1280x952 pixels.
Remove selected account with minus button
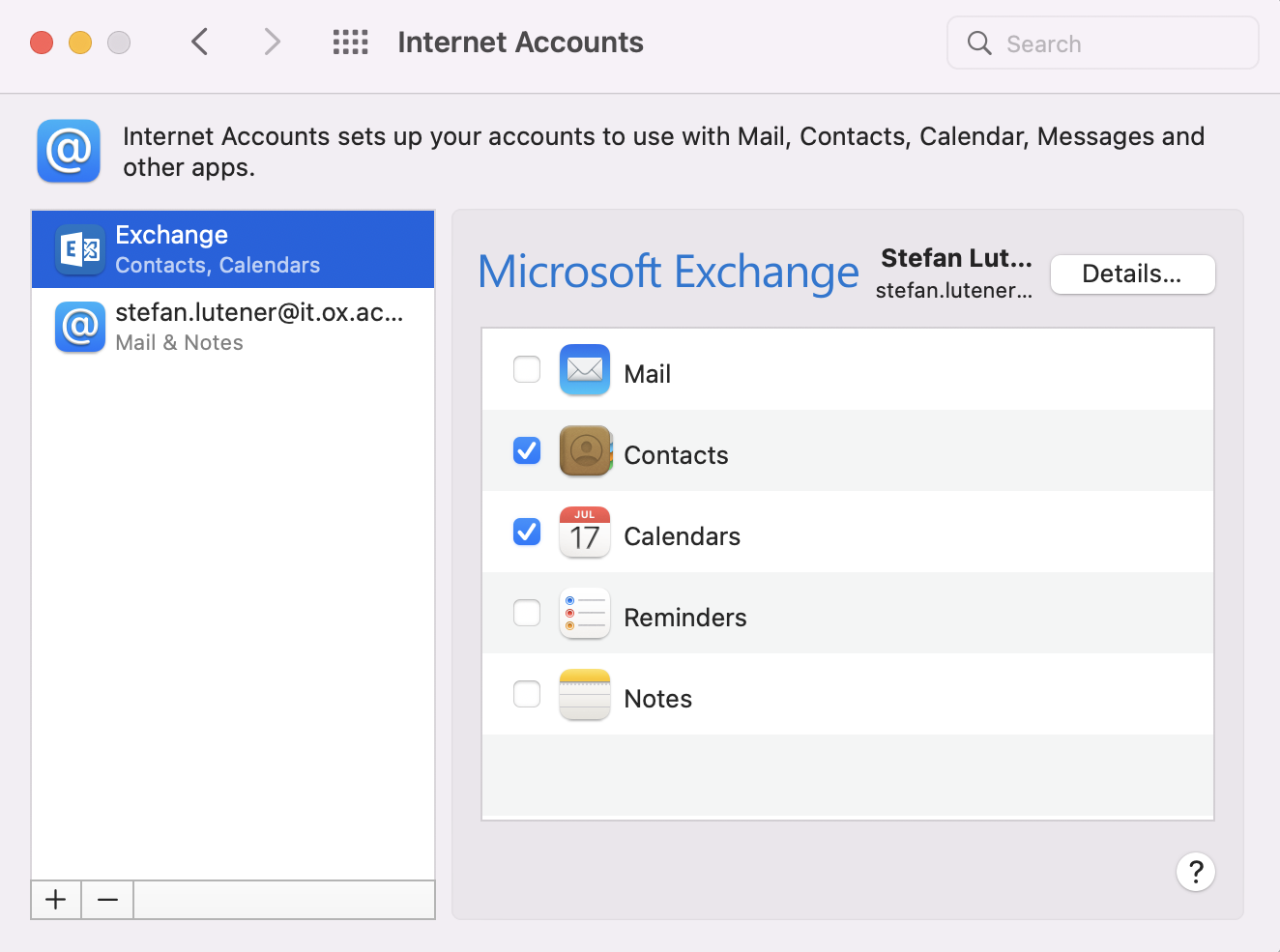107,900
